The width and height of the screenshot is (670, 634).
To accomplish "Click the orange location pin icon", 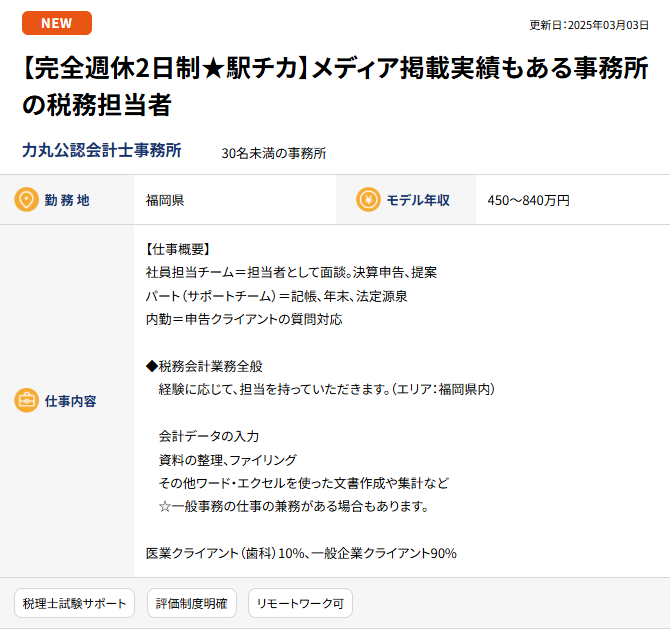I will pyautogui.click(x=26, y=200).
